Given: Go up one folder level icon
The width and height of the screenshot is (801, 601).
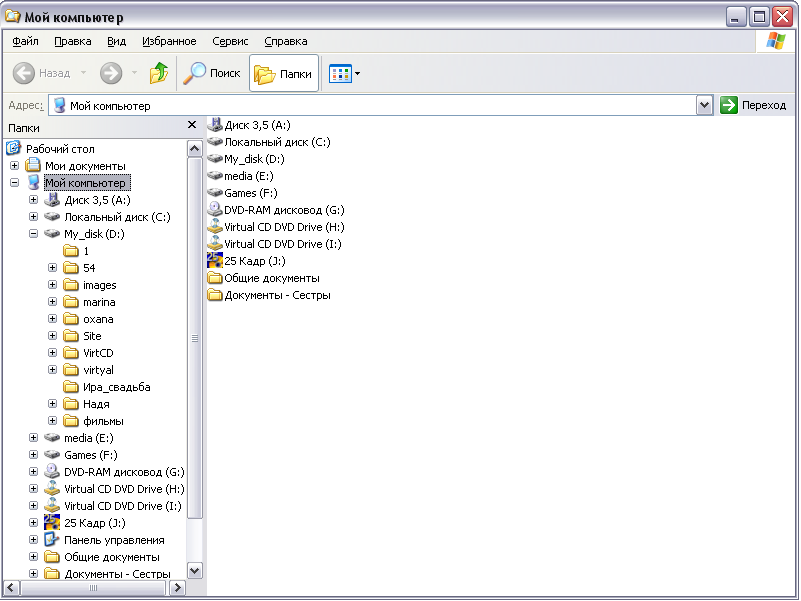Looking at the screenshot, I should (159, 73).
